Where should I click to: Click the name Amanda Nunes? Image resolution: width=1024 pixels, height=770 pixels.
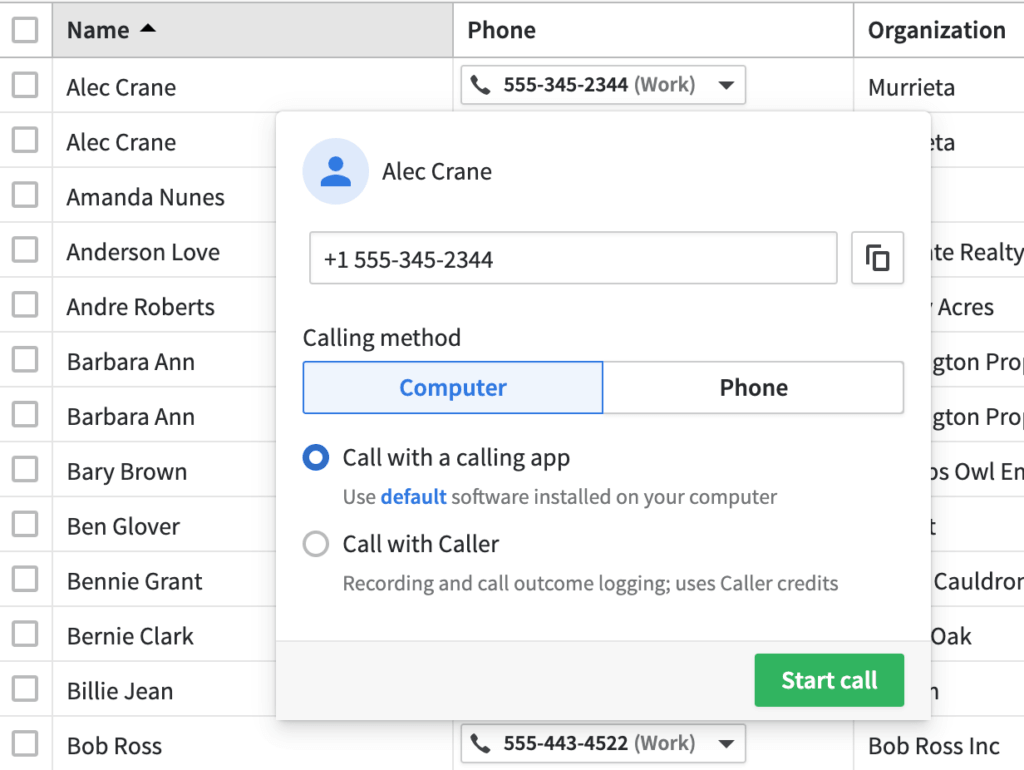click(146, 197)
